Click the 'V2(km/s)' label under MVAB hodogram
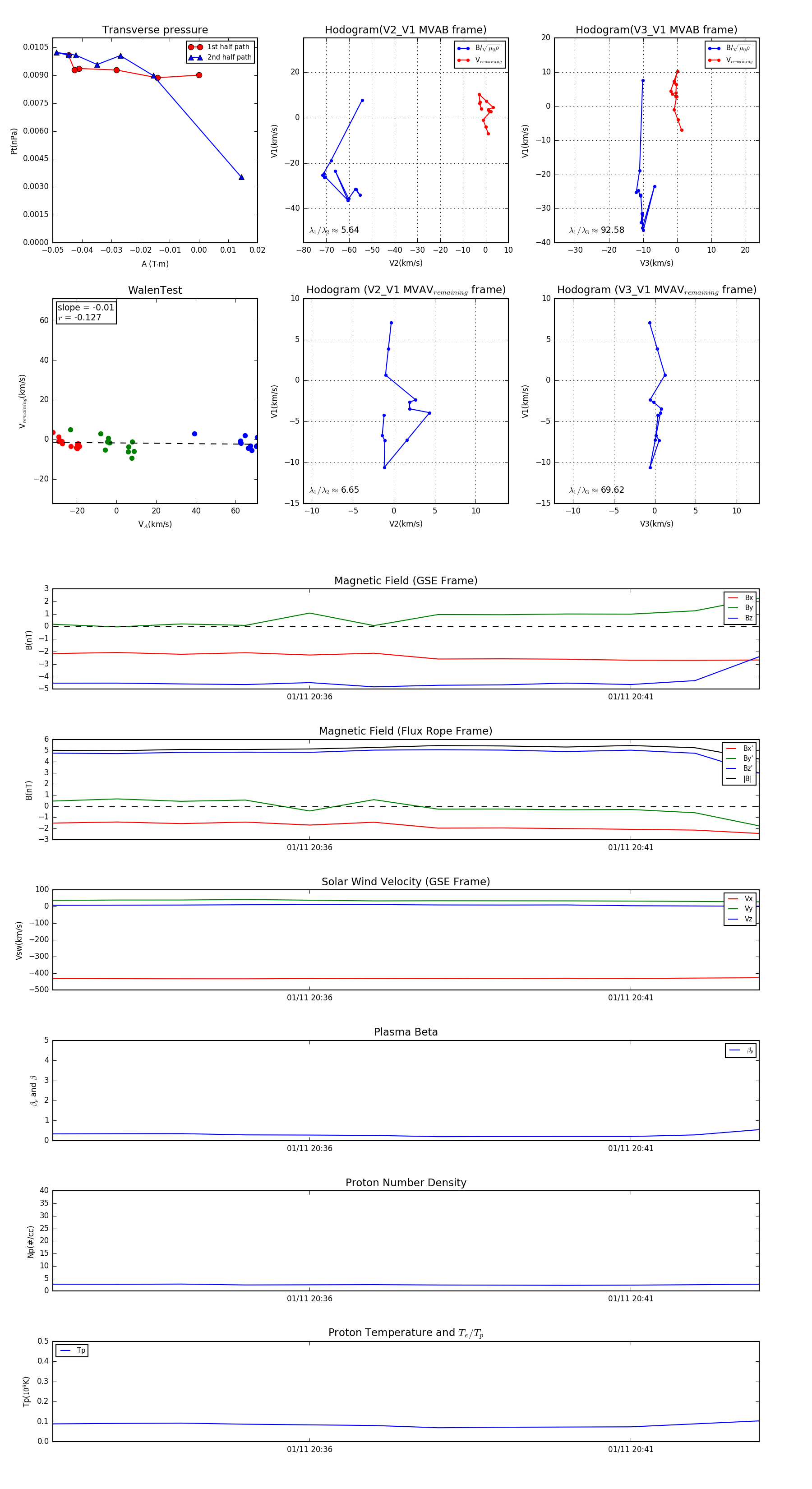Screen dimensions: 812x1489 (406, 264)
